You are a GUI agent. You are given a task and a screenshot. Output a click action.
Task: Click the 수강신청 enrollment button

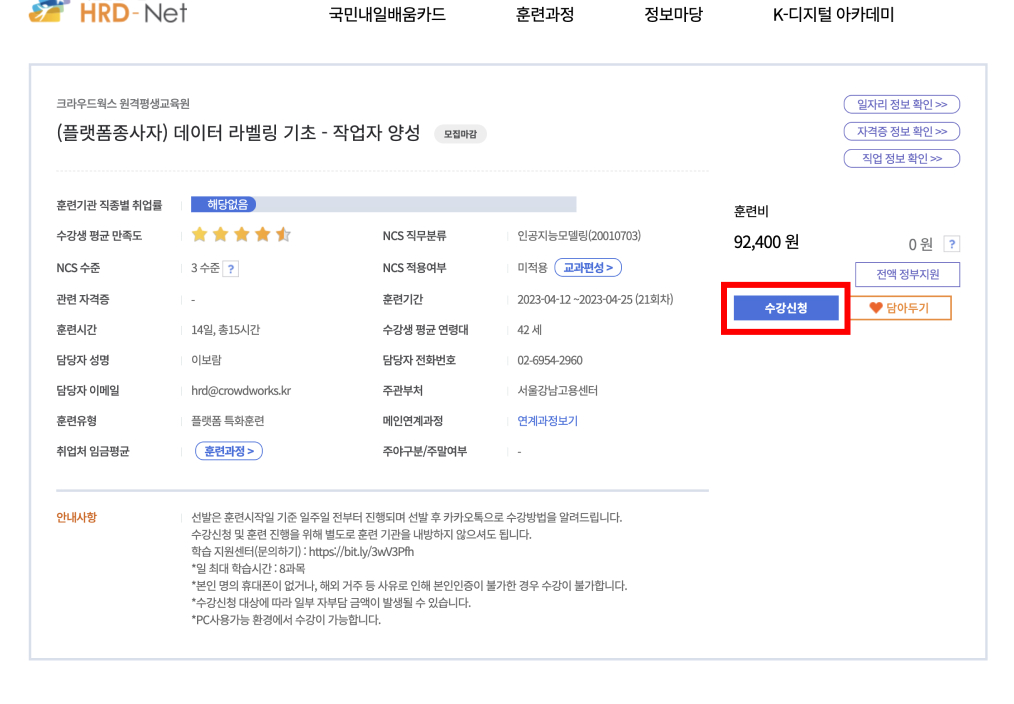[x=786, y=307]
